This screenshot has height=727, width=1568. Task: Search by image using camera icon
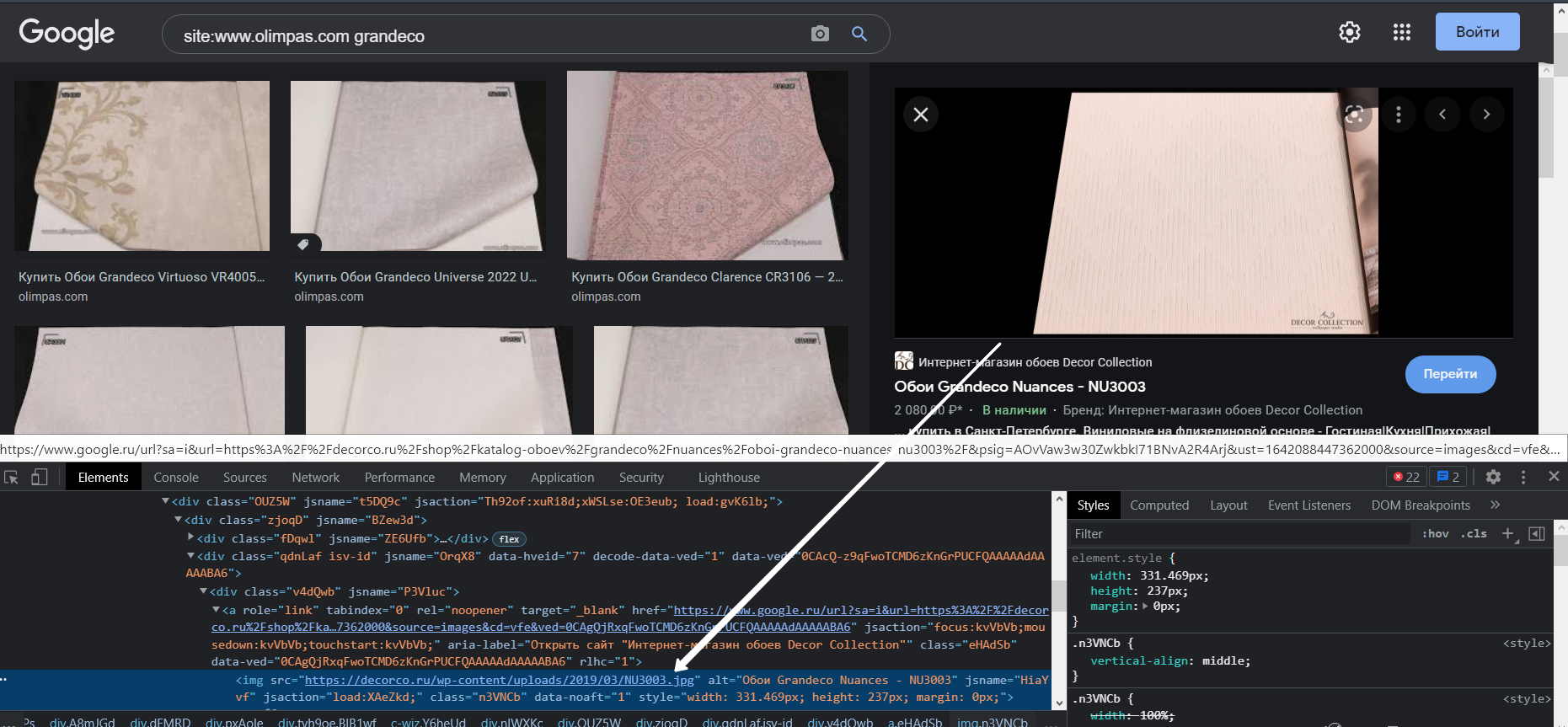tap(820, 34)
